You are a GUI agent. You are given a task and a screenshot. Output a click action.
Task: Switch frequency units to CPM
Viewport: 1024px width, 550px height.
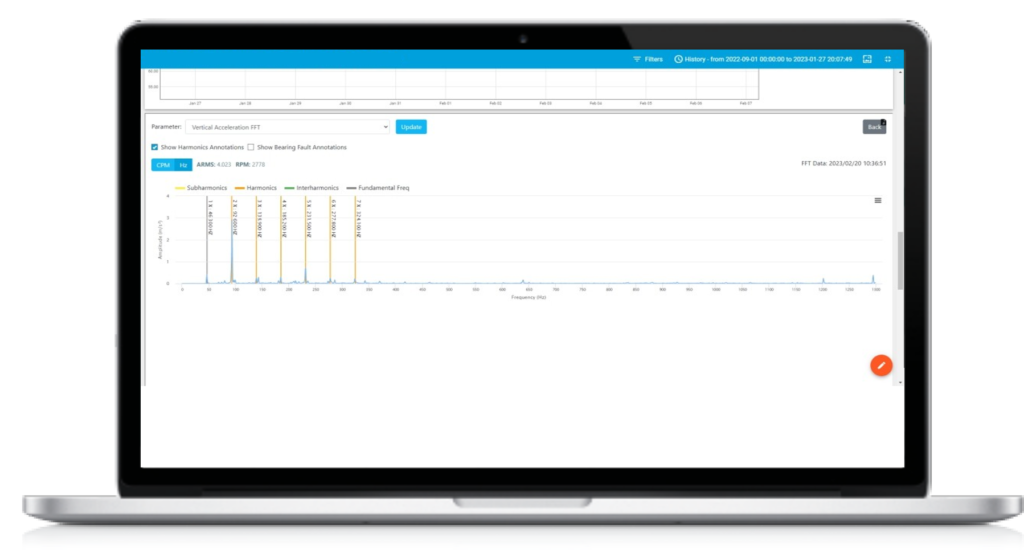click(163, 165)
